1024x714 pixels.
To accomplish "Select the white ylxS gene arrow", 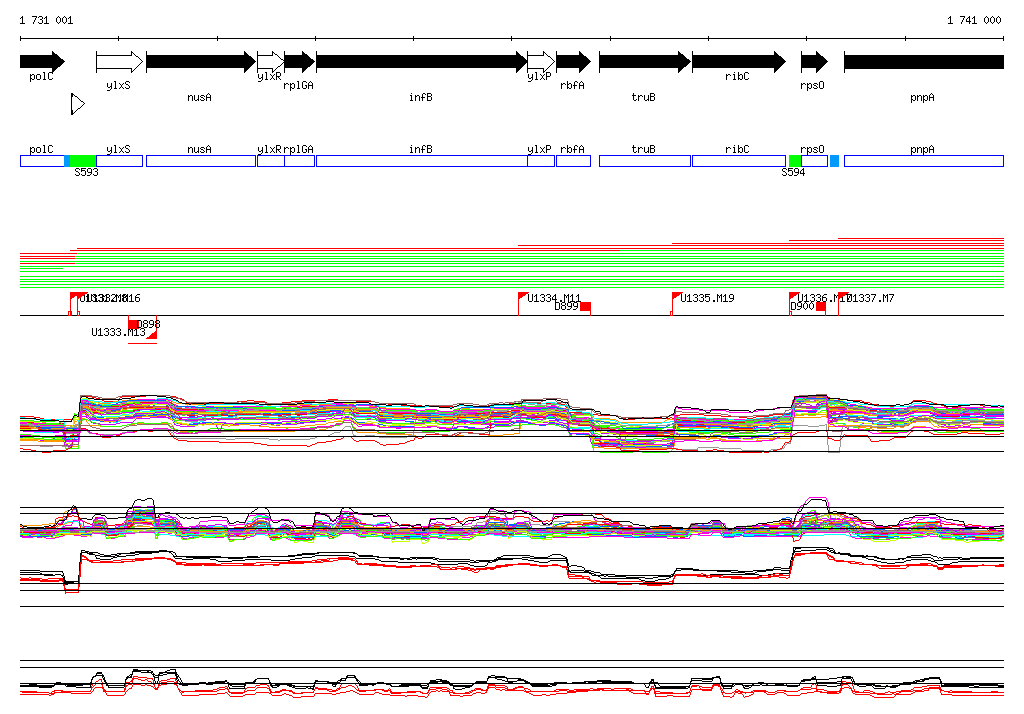I will click(x=119, y=62).
